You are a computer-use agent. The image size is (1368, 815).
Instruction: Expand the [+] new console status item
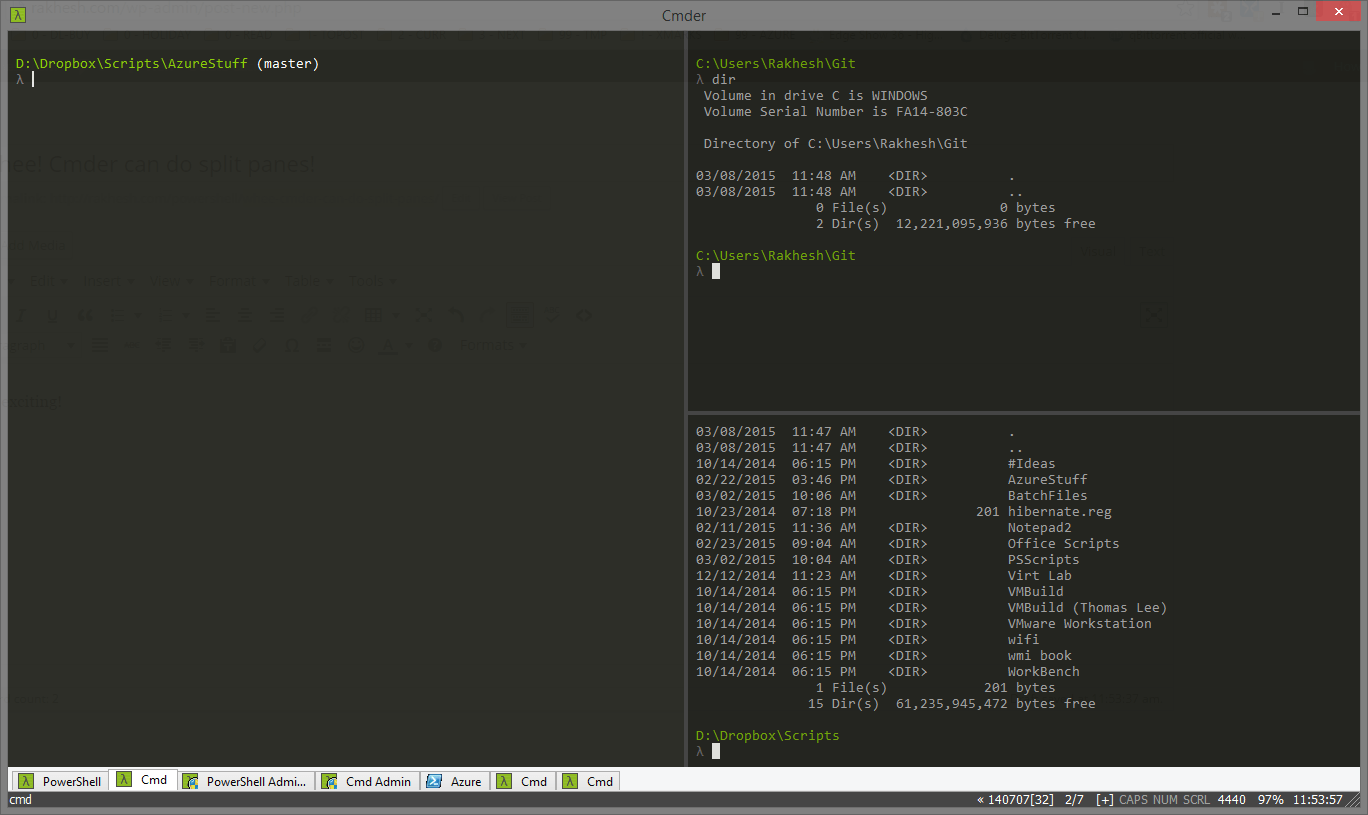(x=1104, y=800)
